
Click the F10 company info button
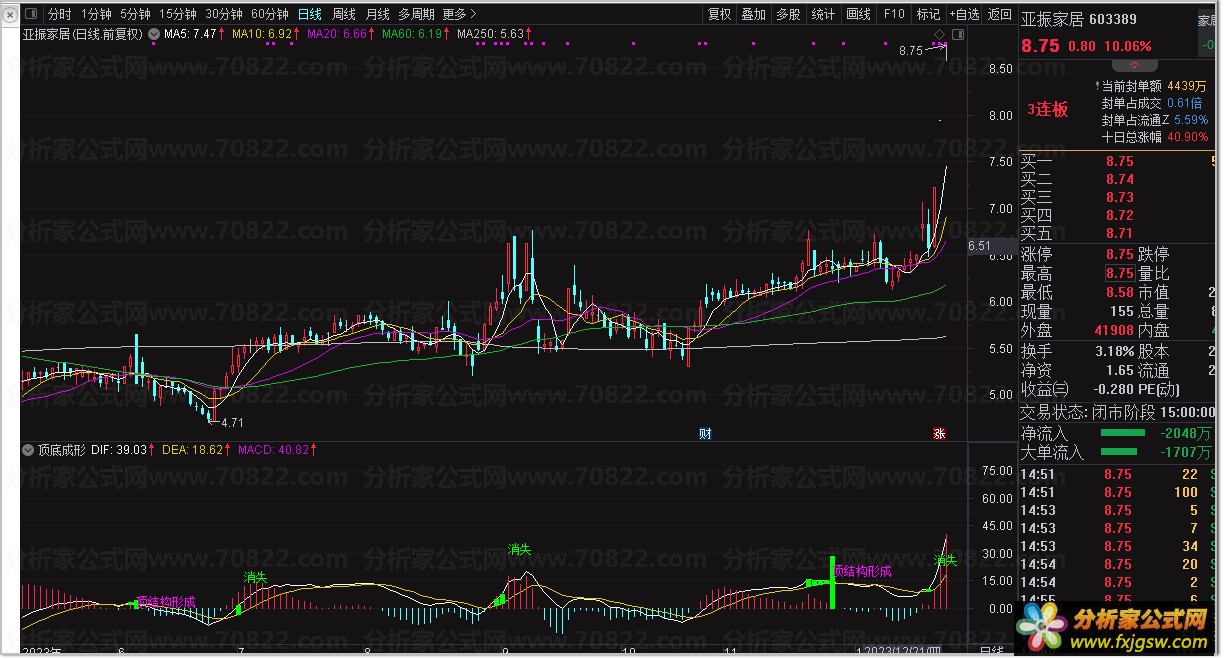click(894, 14)
